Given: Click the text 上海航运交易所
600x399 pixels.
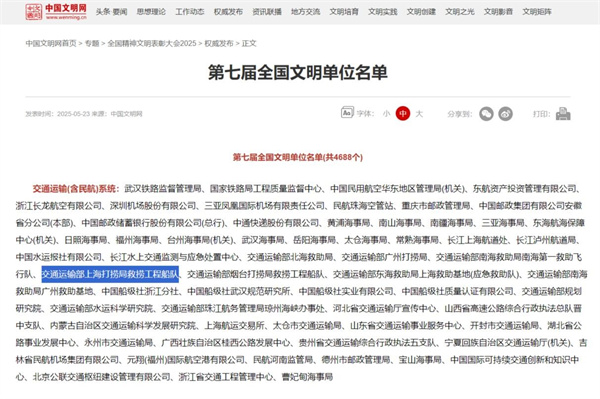Looking at the screenshot, I should [235, 326].
